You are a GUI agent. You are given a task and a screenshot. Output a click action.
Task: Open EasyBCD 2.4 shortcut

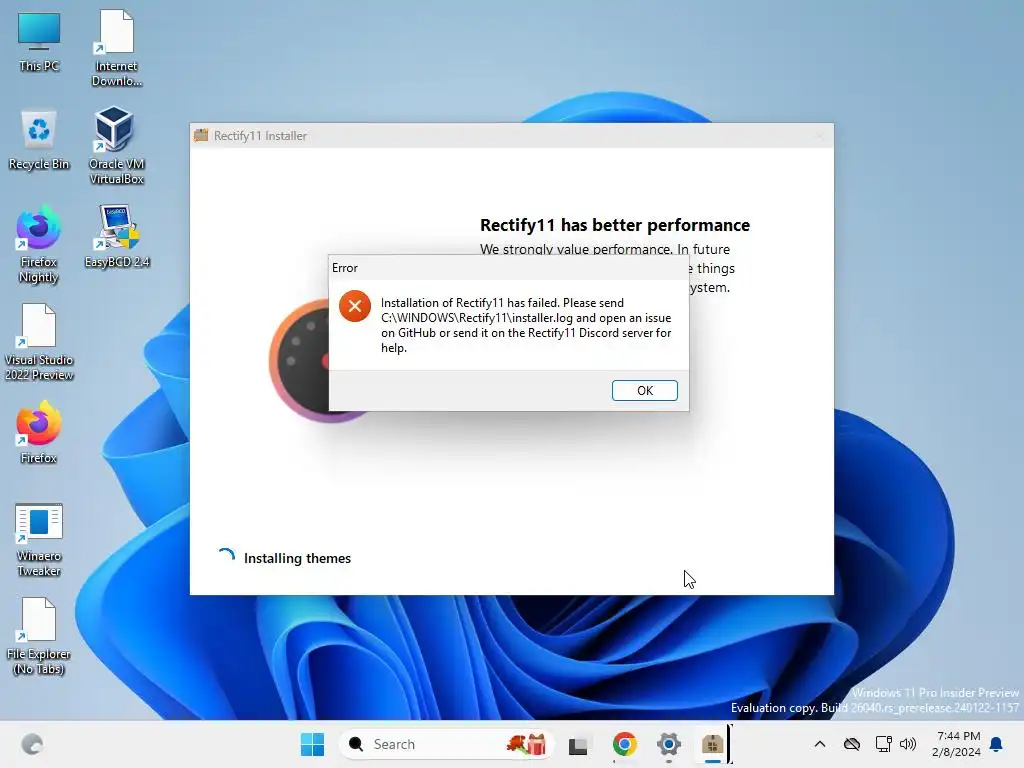pyautogui.click(x=117, y=236)
